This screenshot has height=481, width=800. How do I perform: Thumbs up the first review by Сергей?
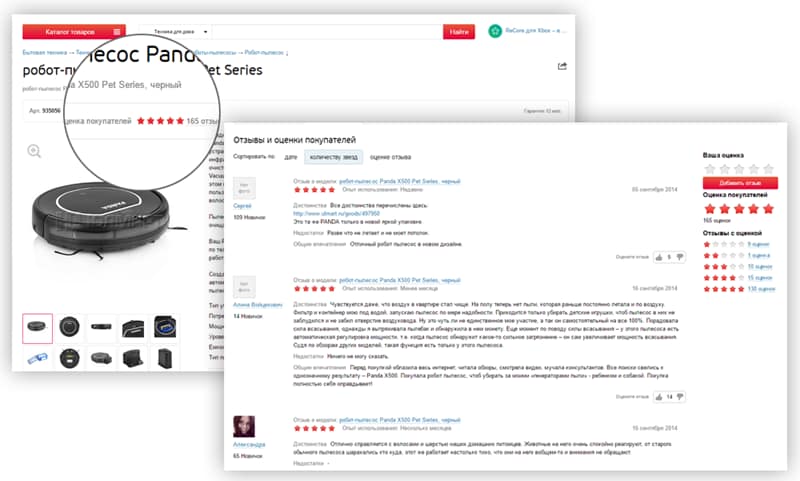(x=659, y=258)
